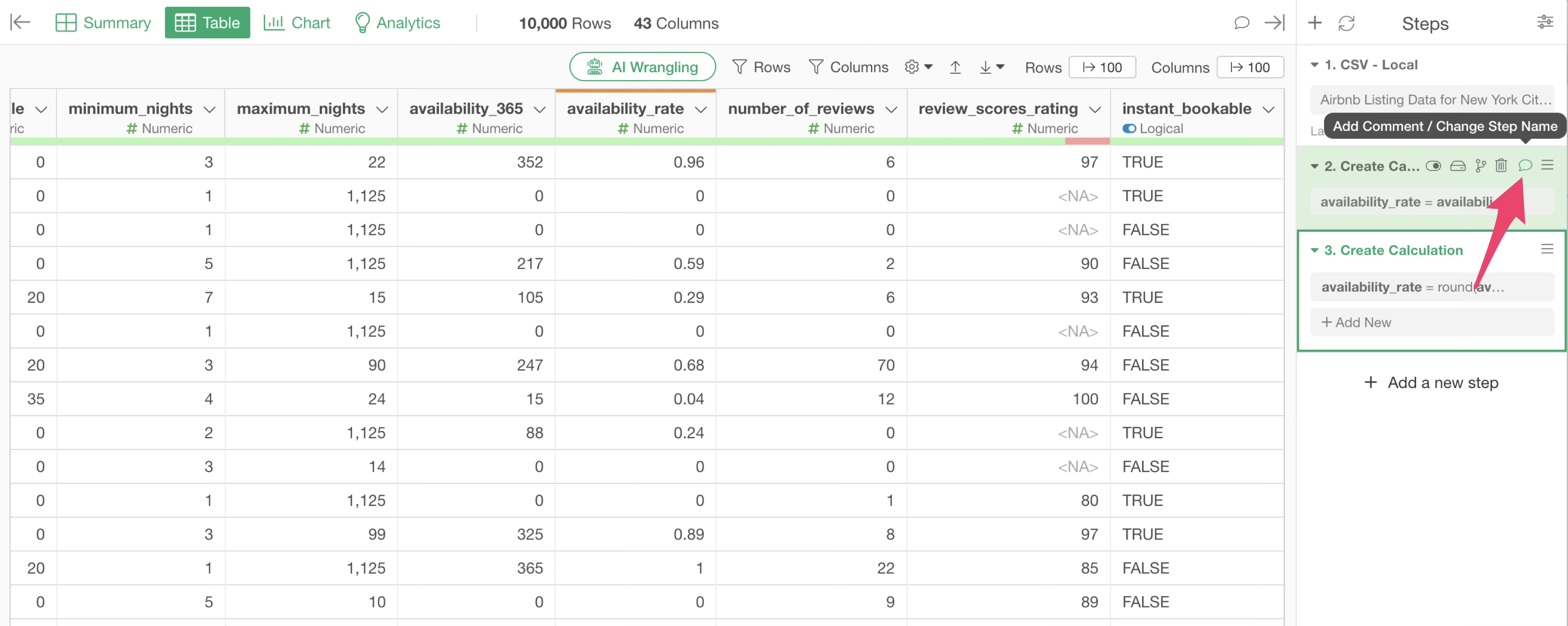1568x626 pixels.
Task: Select availability_365 cell 365
Action: click(476, 568)
